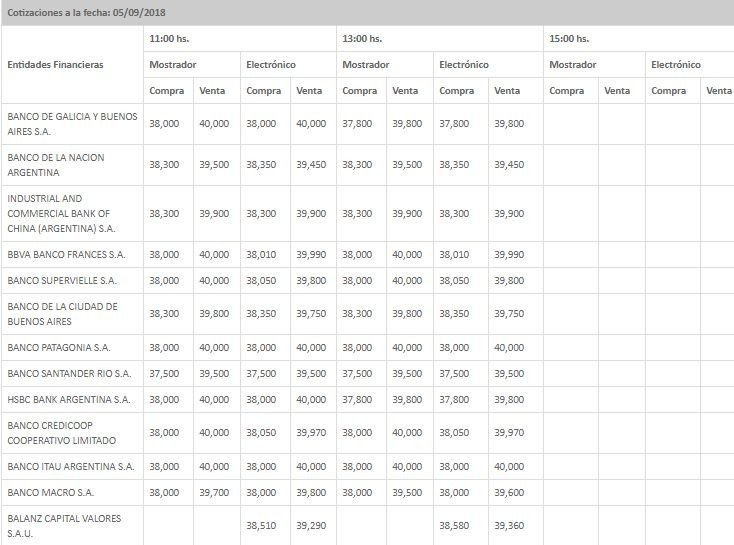734x545 pixels.
Task: Select 'BANCO SANTANDER RIO S.A.' row name
Action: [x=69, y=374]
